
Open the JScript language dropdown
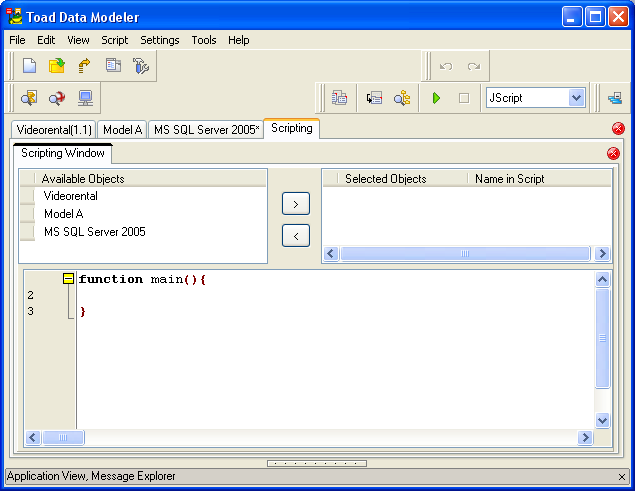coord(576,98)
